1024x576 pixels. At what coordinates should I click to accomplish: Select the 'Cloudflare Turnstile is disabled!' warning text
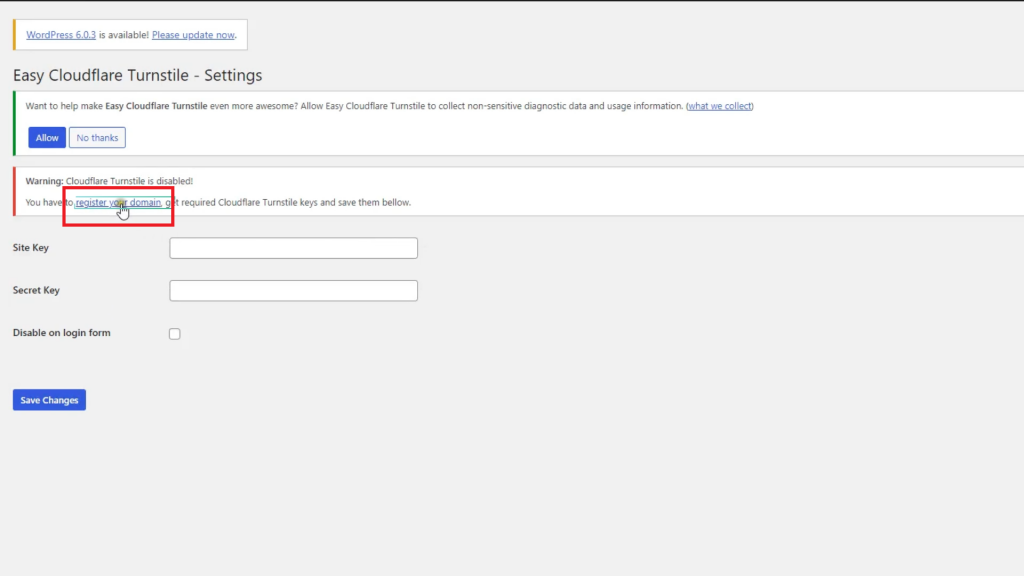click(x=129, y=181)
